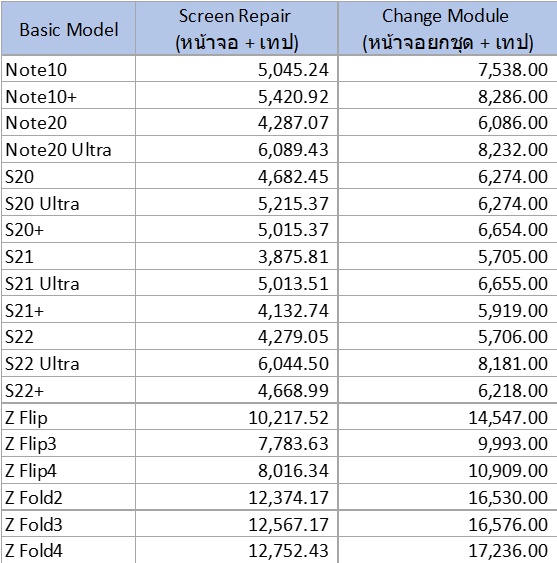
Task: Select the S20 Ultra model cell
Action: [x=69, y=203]
